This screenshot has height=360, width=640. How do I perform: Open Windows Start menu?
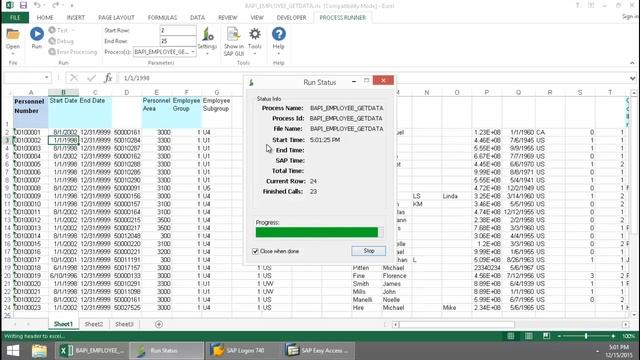[x=13, y=351]
